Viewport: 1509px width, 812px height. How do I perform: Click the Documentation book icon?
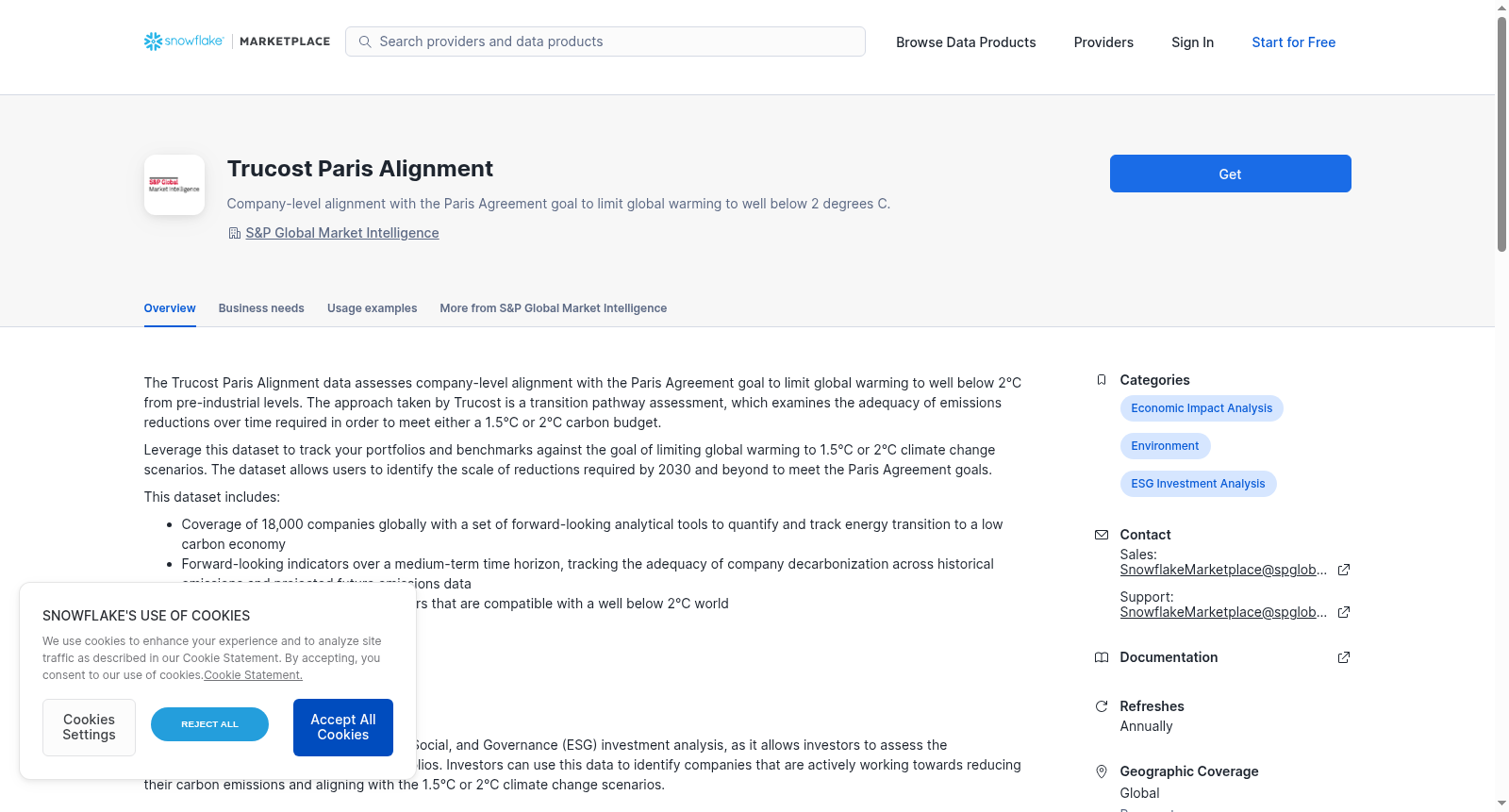[1102, 657]
